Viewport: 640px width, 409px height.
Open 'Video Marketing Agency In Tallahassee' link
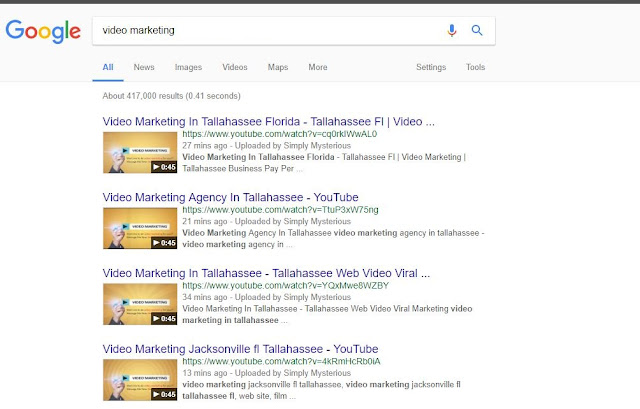coord(231,198)
